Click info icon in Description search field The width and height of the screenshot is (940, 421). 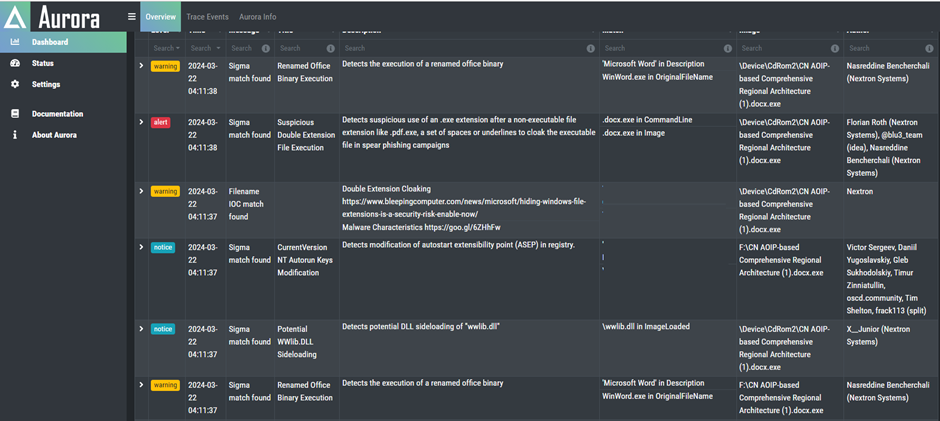[590, 48]
